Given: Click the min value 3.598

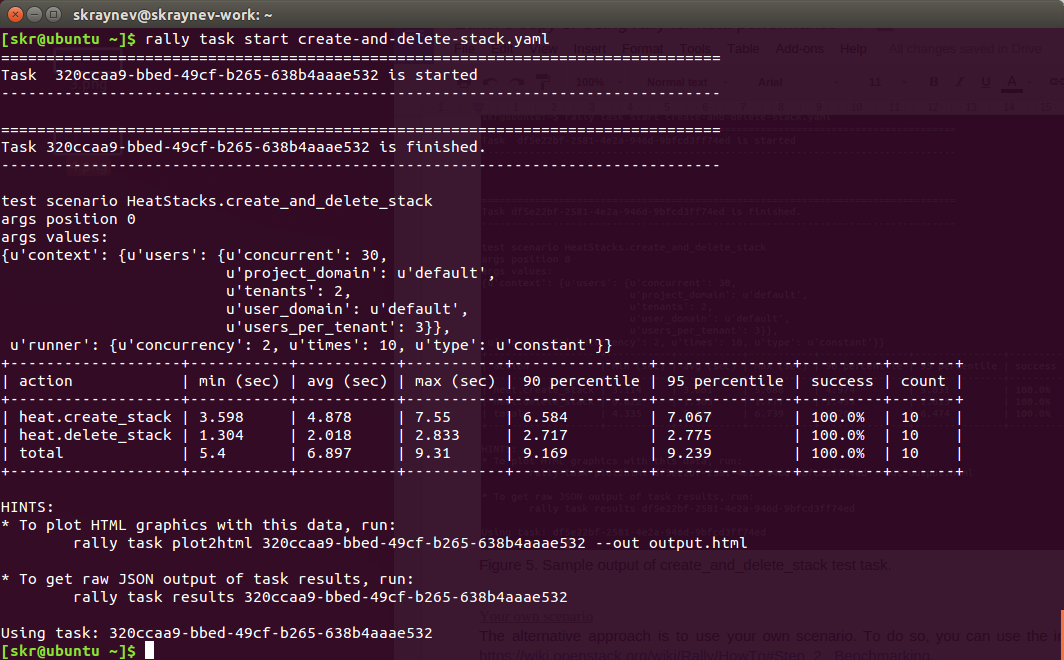Looking at the screenshot, I should tap(221, 417).
